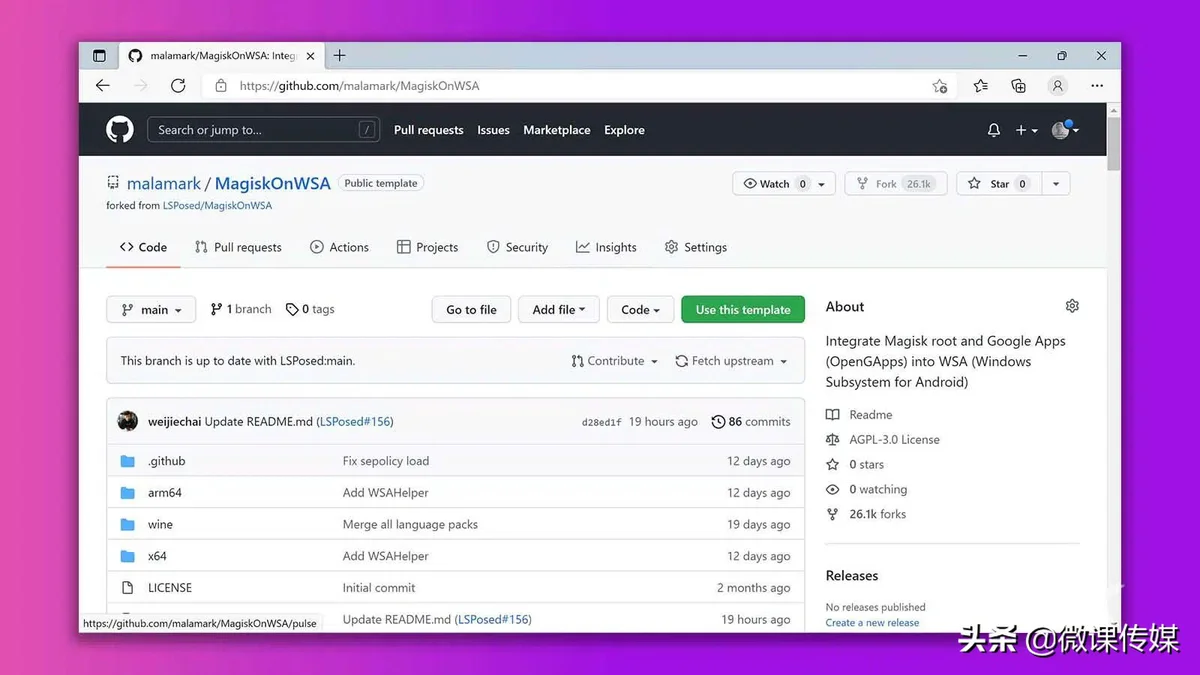
Task: Click the browser back arrow
Action: [102, 86]
